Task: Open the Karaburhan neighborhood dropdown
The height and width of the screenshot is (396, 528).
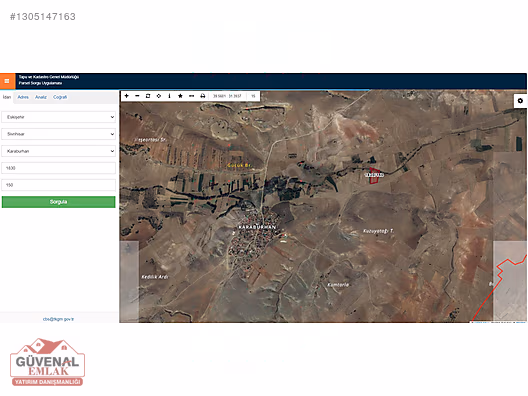Action: (59, 151)
